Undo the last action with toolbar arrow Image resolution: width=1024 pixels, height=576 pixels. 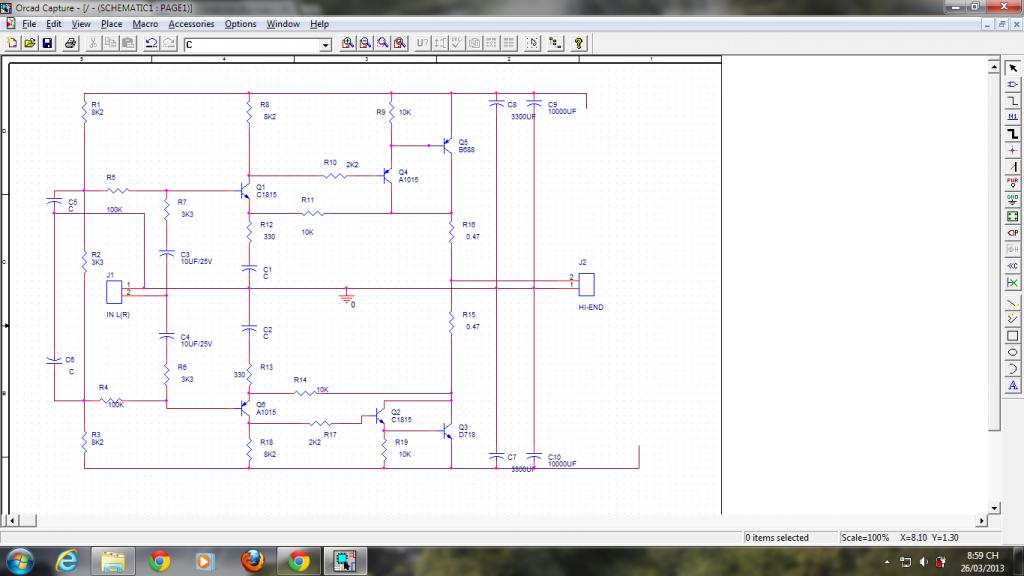[x=151, y=43]
